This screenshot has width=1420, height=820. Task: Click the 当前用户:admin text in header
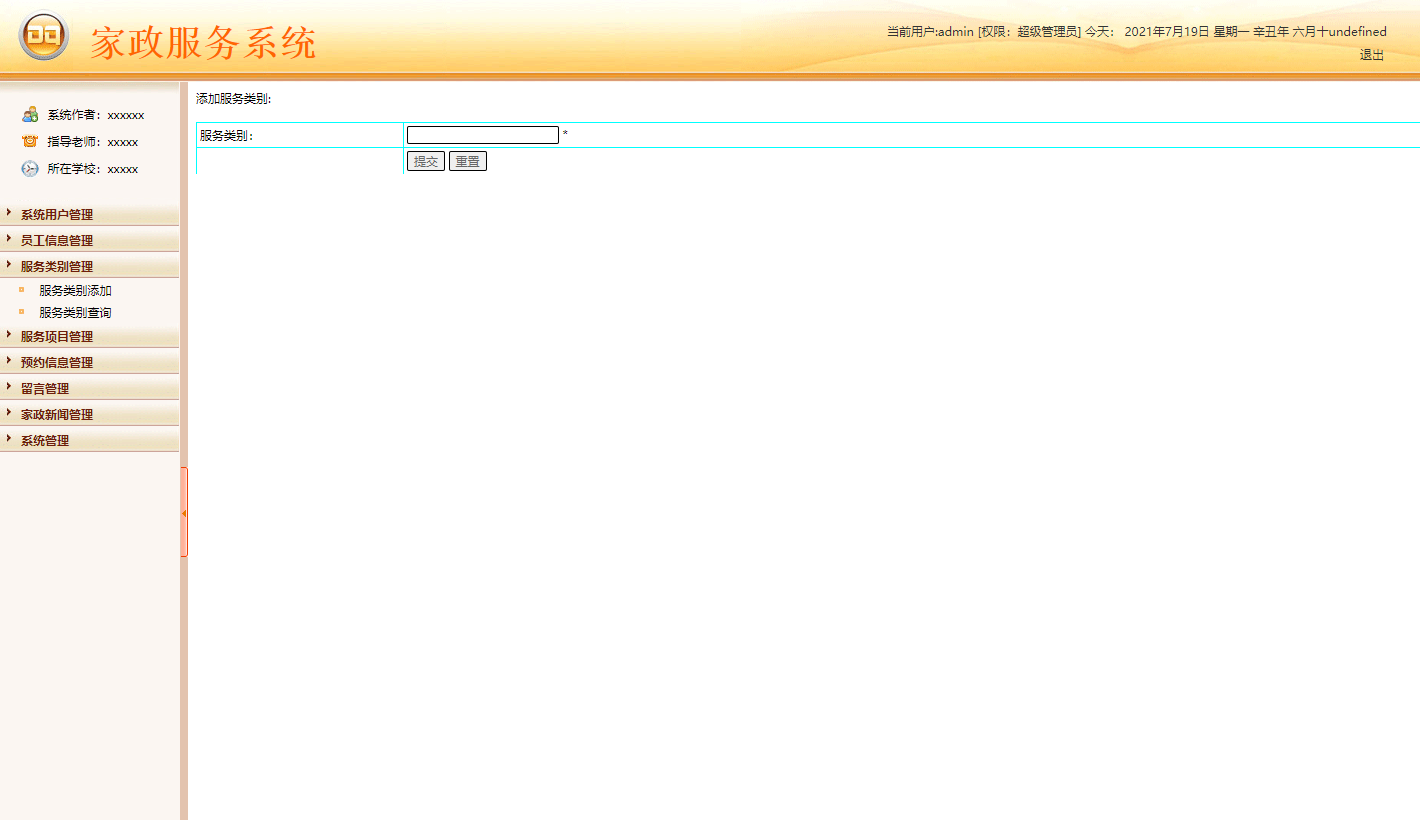tap(930, 31)
